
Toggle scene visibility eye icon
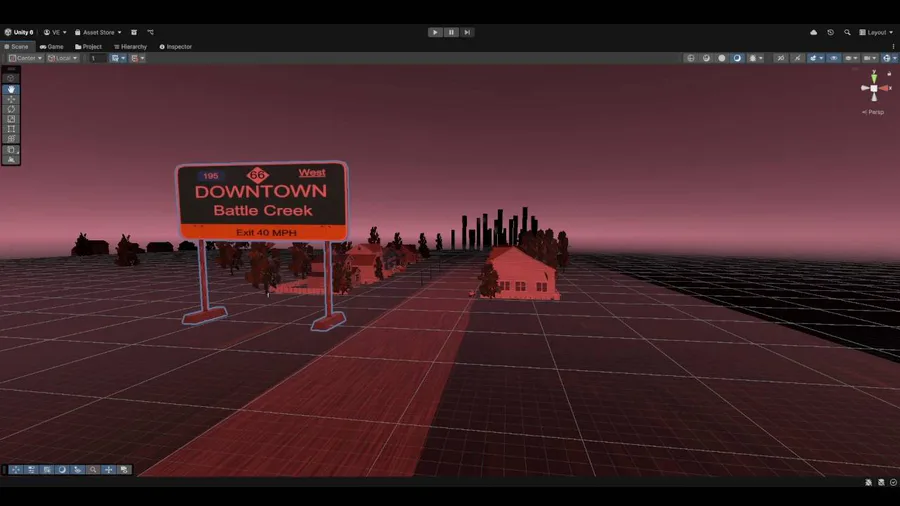[x=833, y=58]
